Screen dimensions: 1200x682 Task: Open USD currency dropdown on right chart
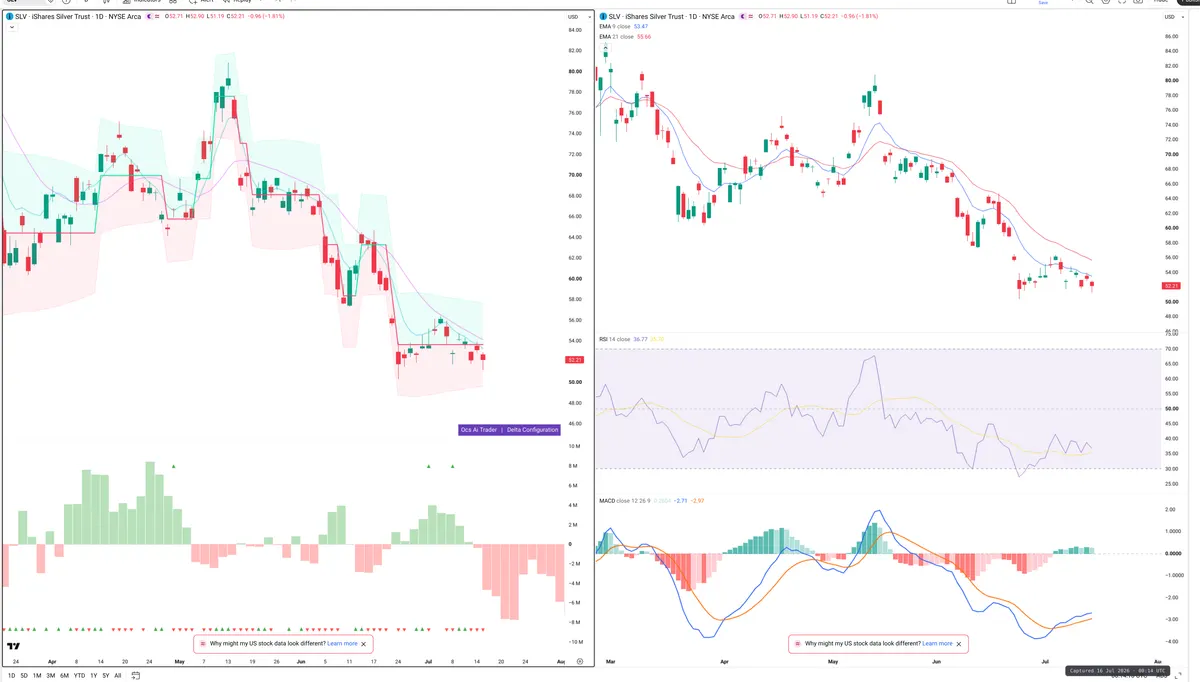tap(1172, 17)
